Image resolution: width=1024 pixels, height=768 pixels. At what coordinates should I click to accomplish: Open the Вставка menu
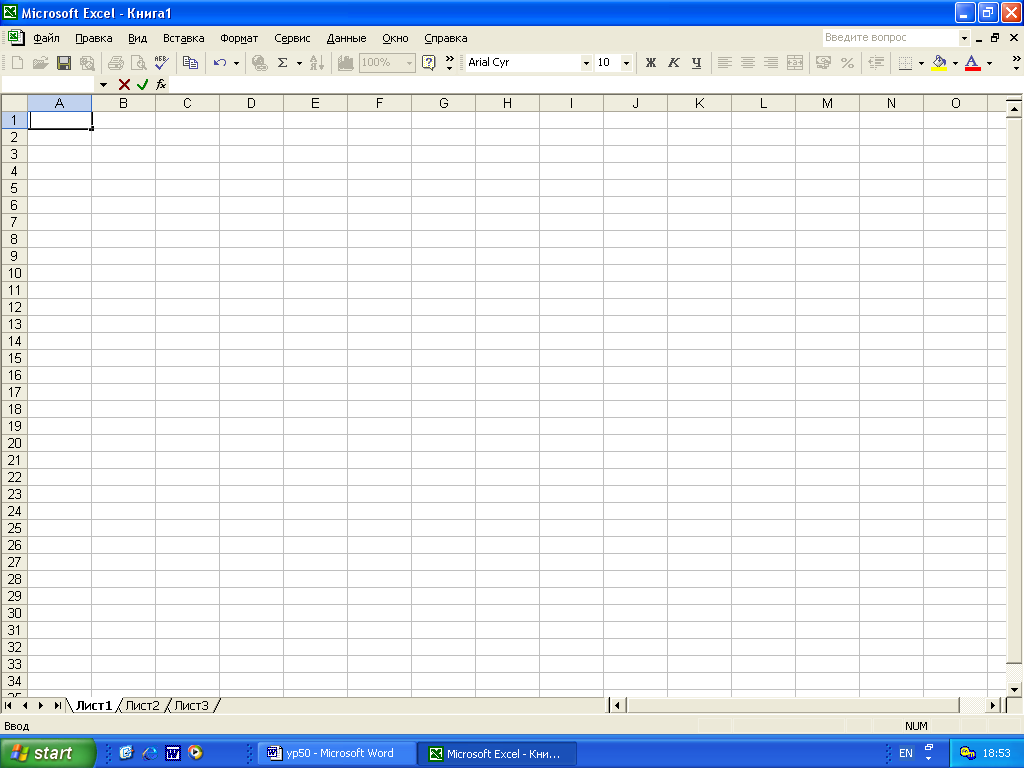click(x=184, y=38)
